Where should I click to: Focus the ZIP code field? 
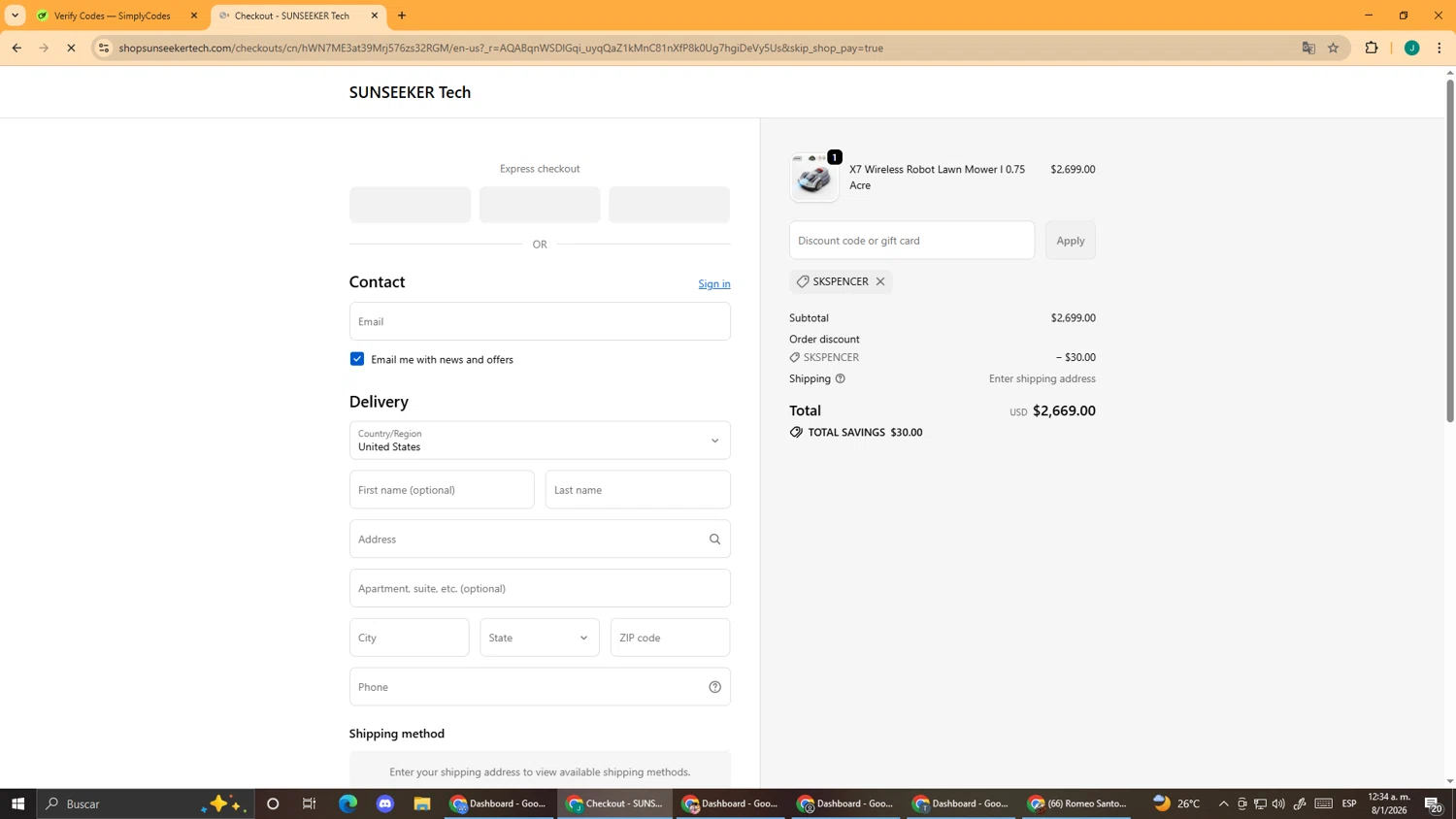(670, 638)
